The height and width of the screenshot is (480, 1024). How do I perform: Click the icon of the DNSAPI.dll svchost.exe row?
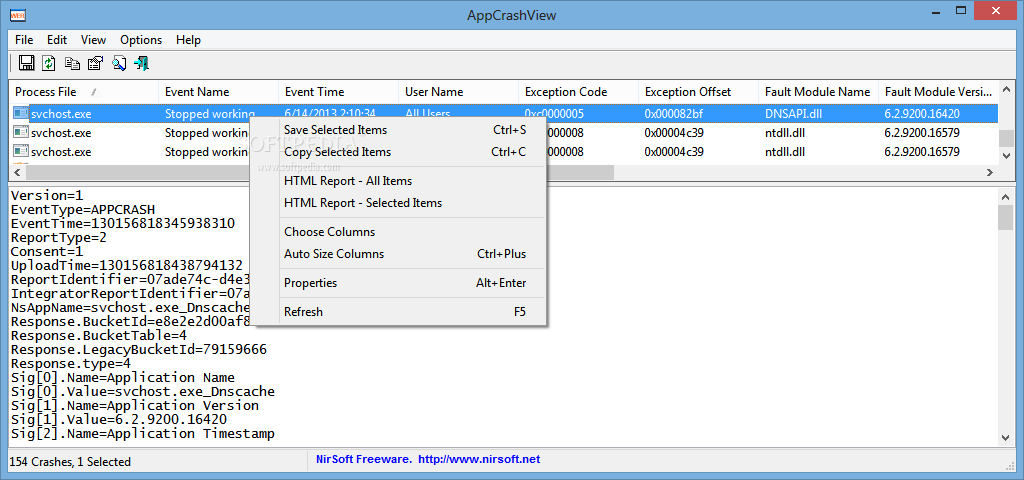[21, 114]
